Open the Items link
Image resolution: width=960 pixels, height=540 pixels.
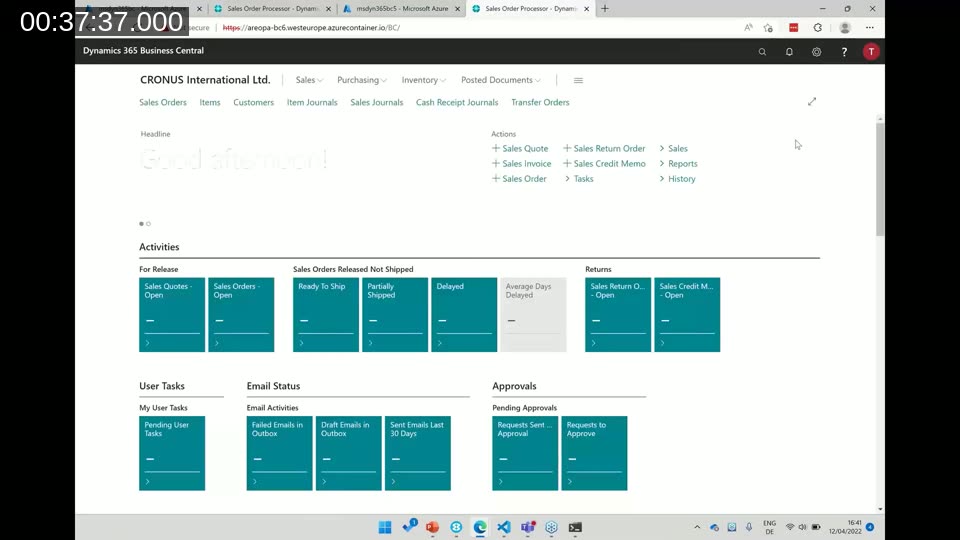pyautogui.click(x=210, y=102)
